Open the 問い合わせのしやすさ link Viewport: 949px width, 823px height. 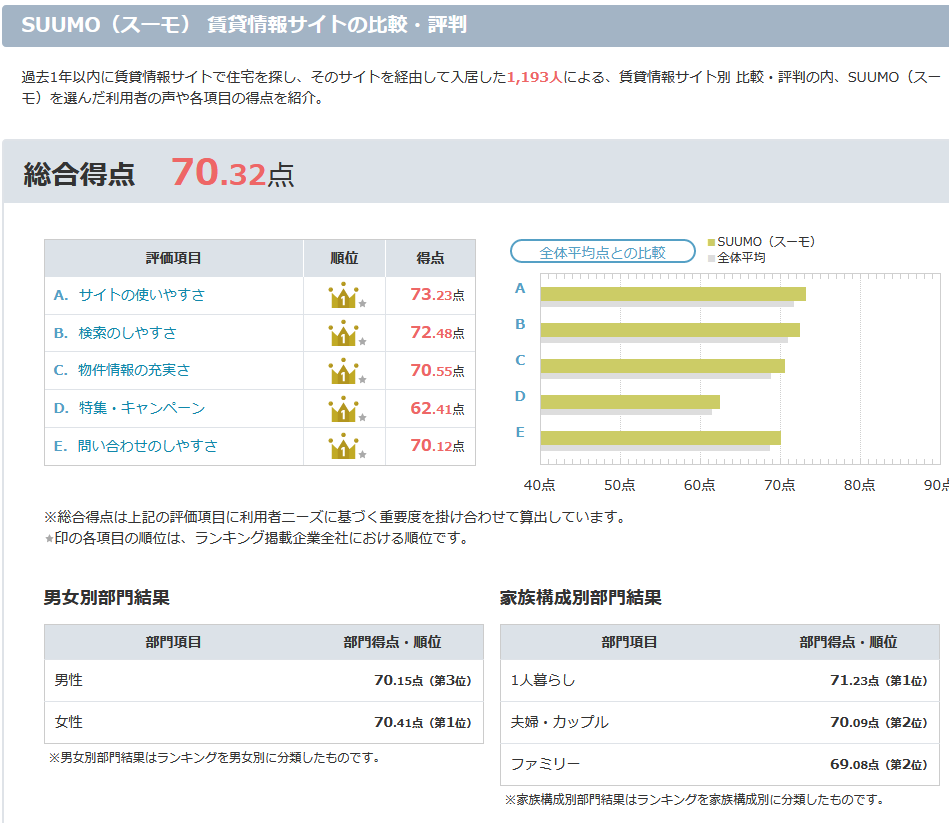pyautogui.click(x=148, y=446)
